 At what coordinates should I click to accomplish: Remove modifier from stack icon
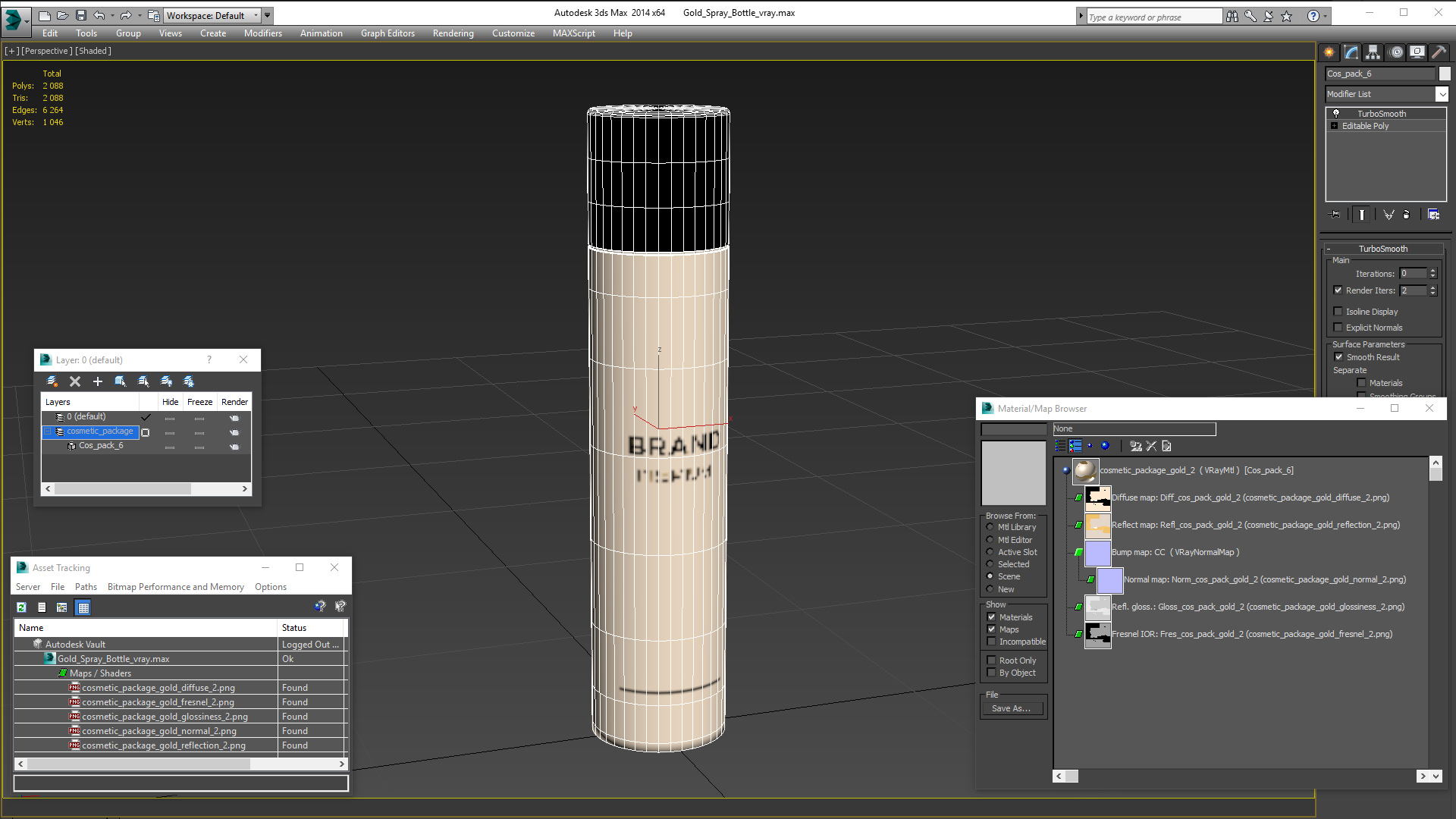(1407, 215)
